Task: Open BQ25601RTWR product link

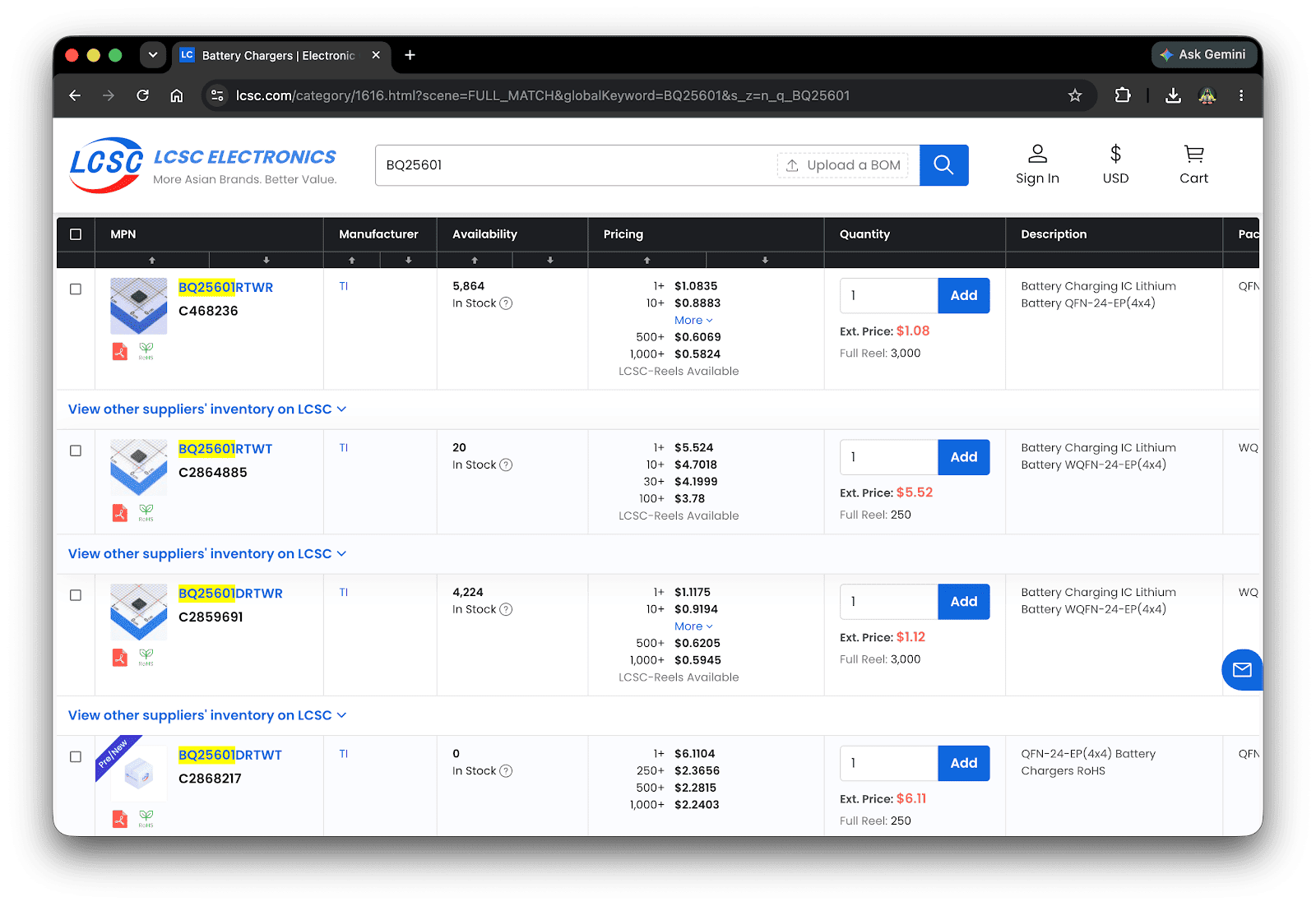Action: [x=225, y=287]
